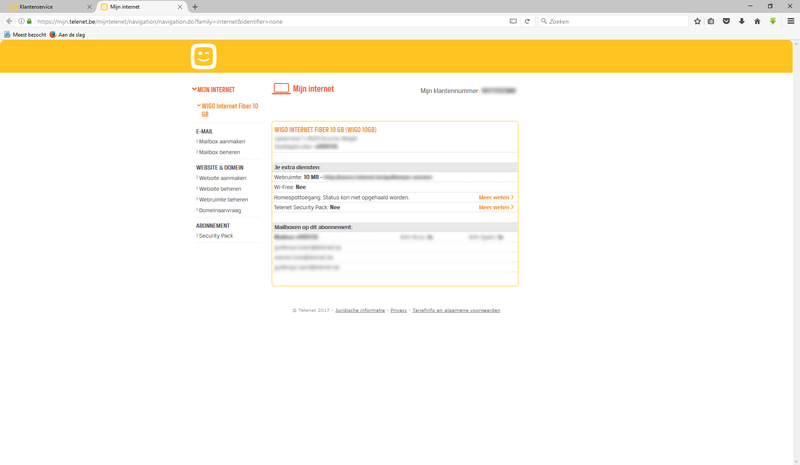Click the green download extension icon
The image size is (800, 465).
coord(773,21)
